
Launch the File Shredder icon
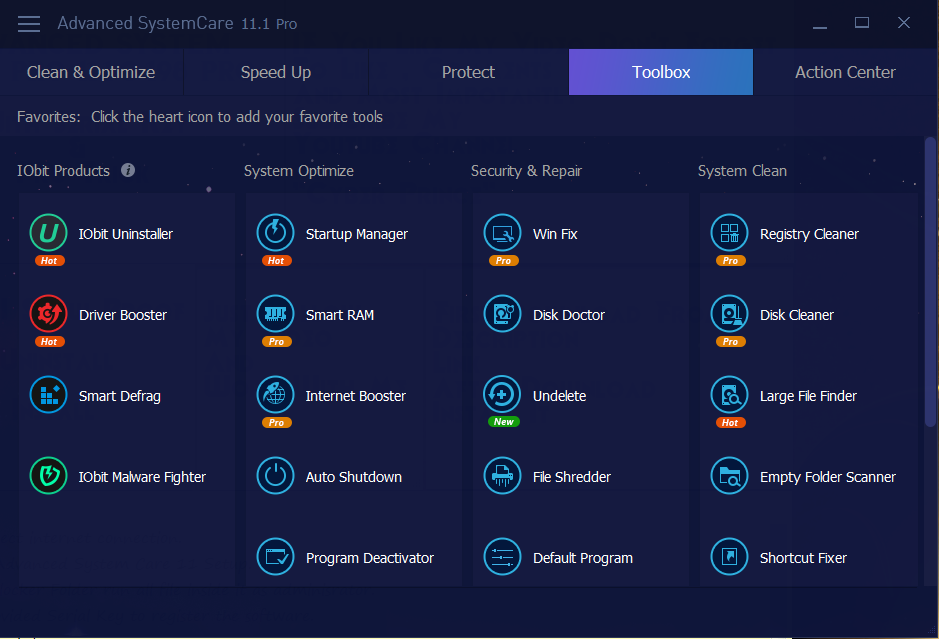[x=502, y=476]
